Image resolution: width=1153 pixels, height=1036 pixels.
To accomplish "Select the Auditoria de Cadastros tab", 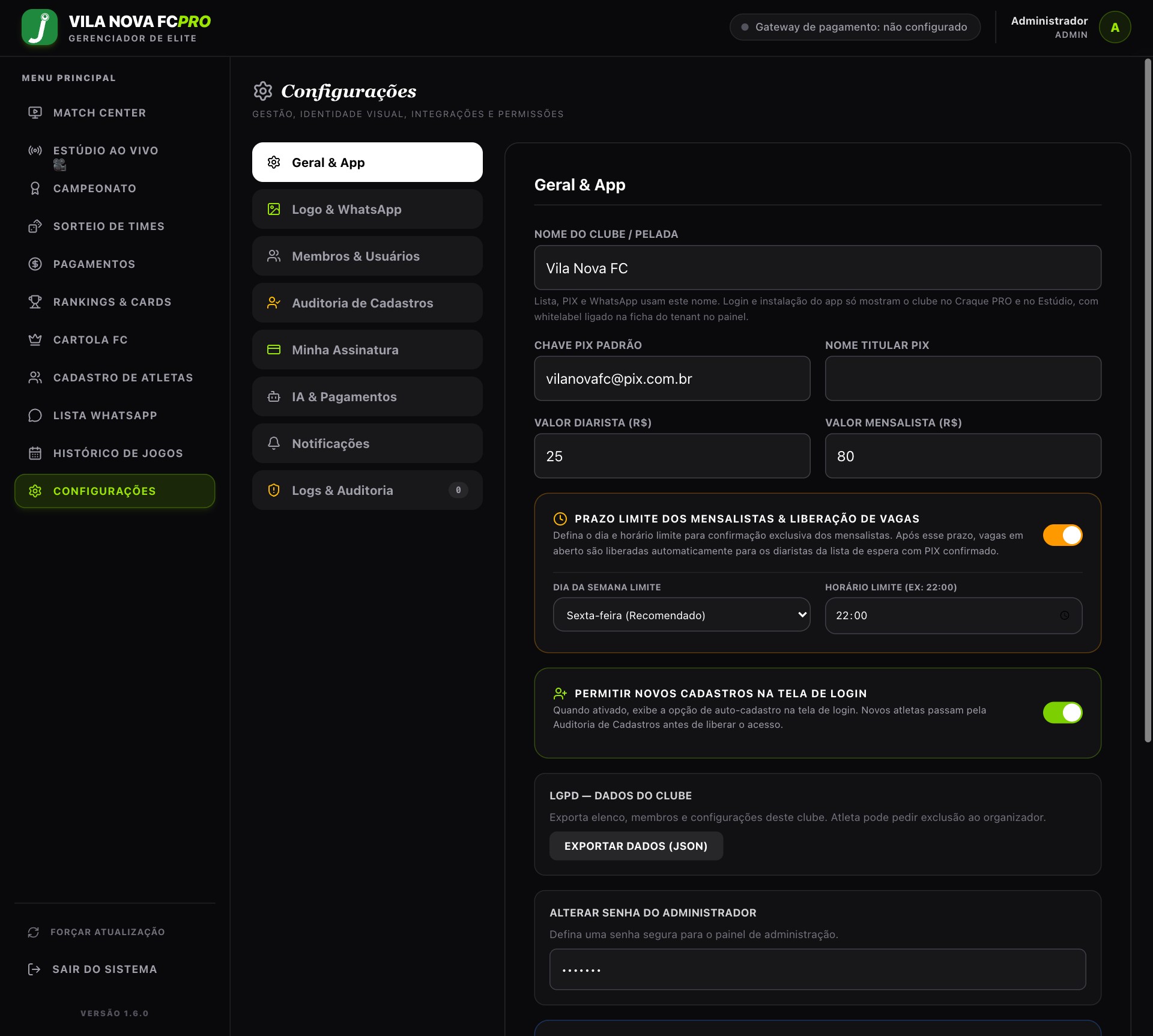I will coord(367,303).
